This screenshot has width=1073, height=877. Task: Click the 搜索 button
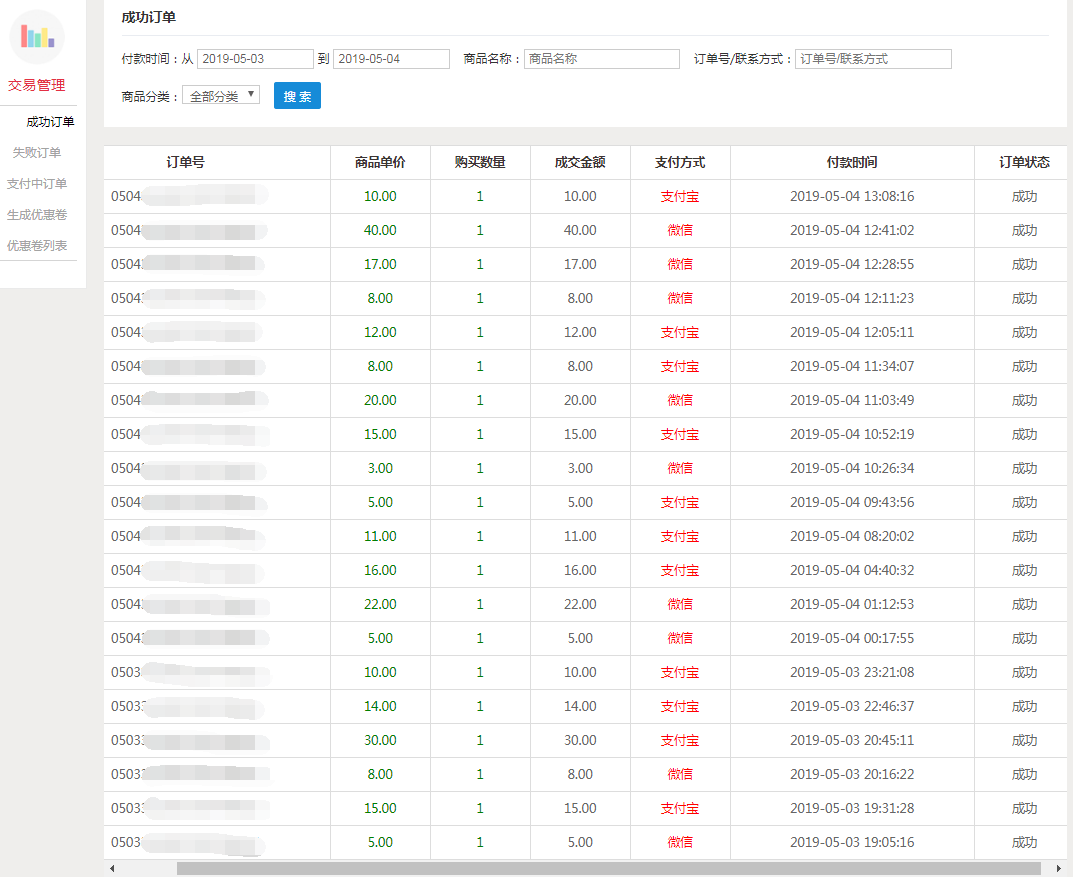pyautogui.click(x=297, y=96)
